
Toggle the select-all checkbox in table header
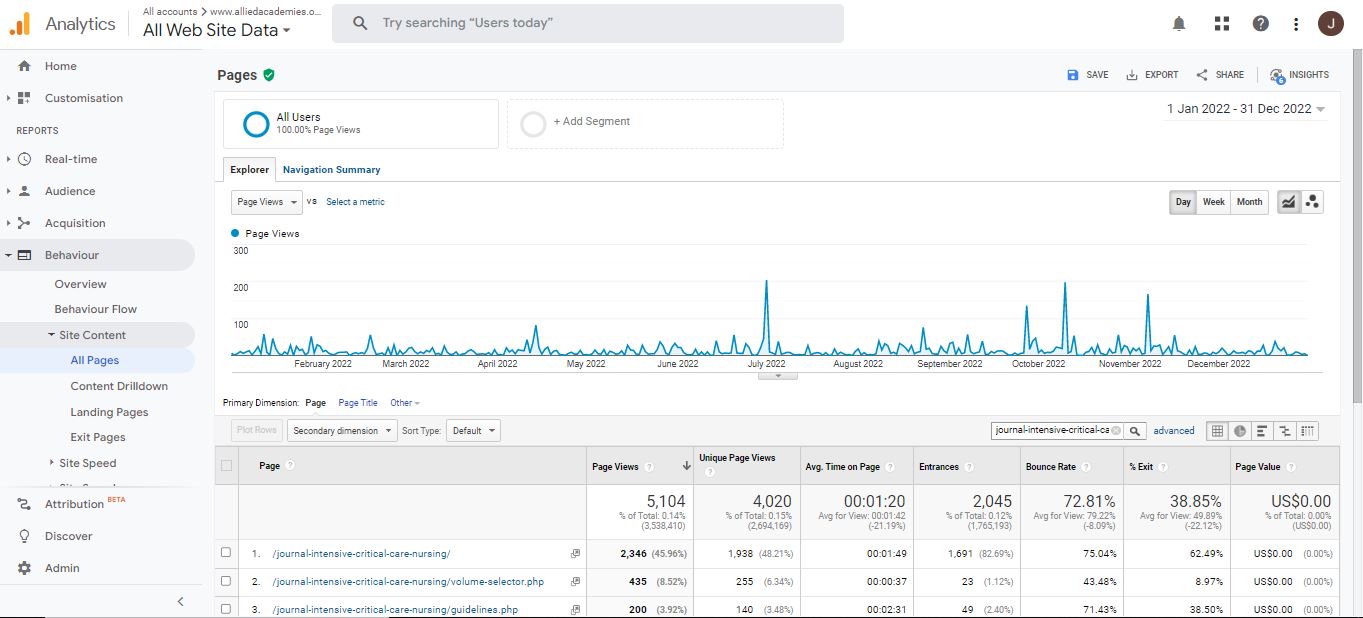point(226,466)
